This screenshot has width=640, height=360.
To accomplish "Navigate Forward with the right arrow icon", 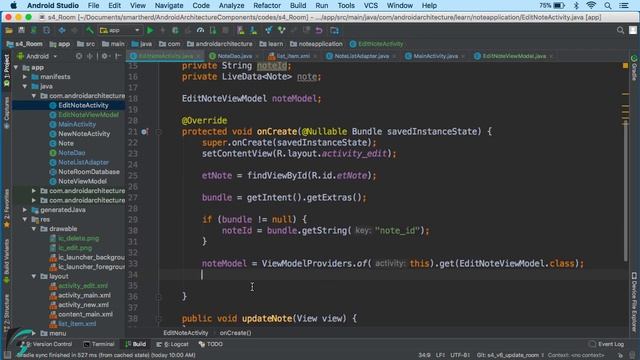I will click(x=74, y=31).
